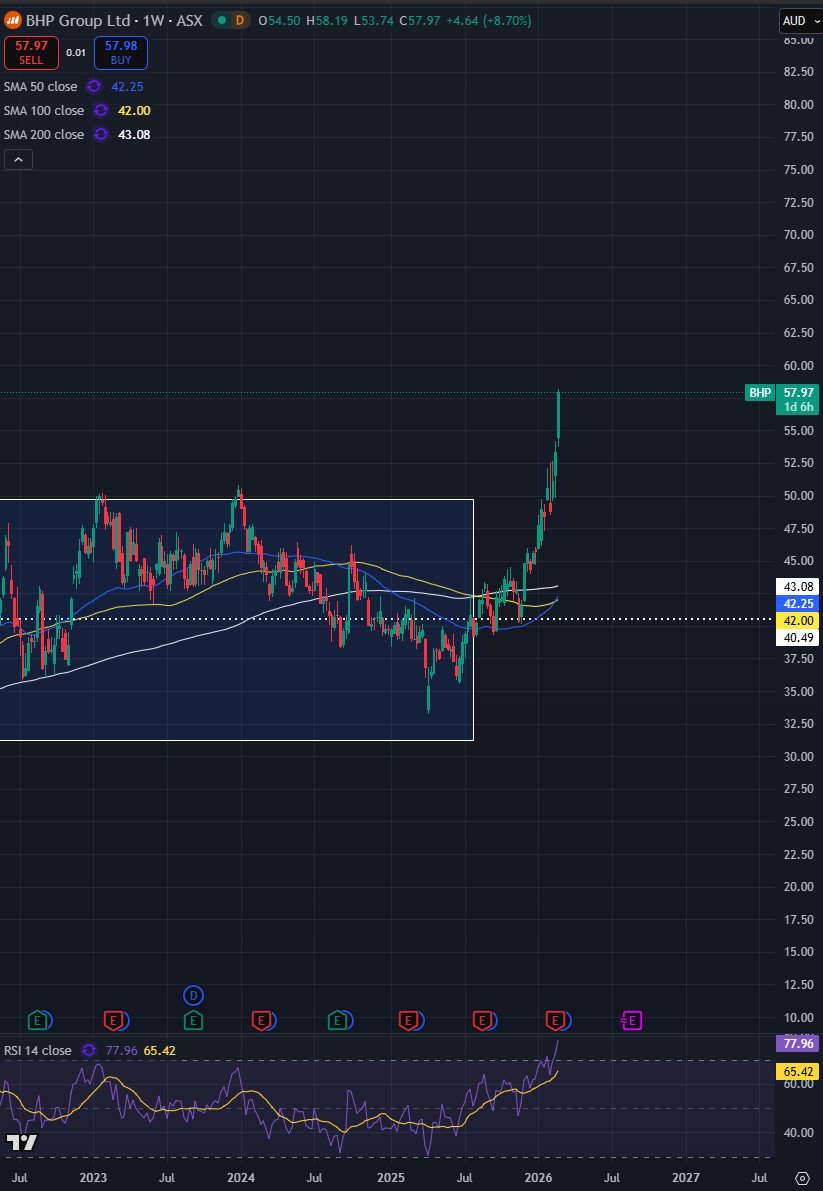Click the 0.01 spread value
Image resolution: width=823 pixels, height=1191 pixels.
pos(76,52)
